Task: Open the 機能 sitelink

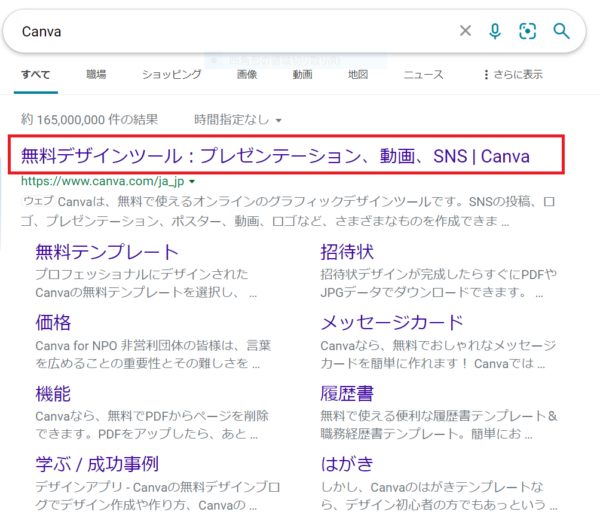Action: click(x=53, y=394)
